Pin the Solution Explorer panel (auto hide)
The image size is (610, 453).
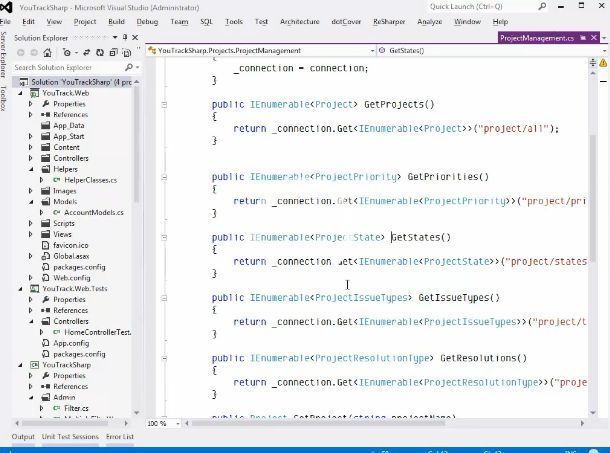[x=125, y=37]
